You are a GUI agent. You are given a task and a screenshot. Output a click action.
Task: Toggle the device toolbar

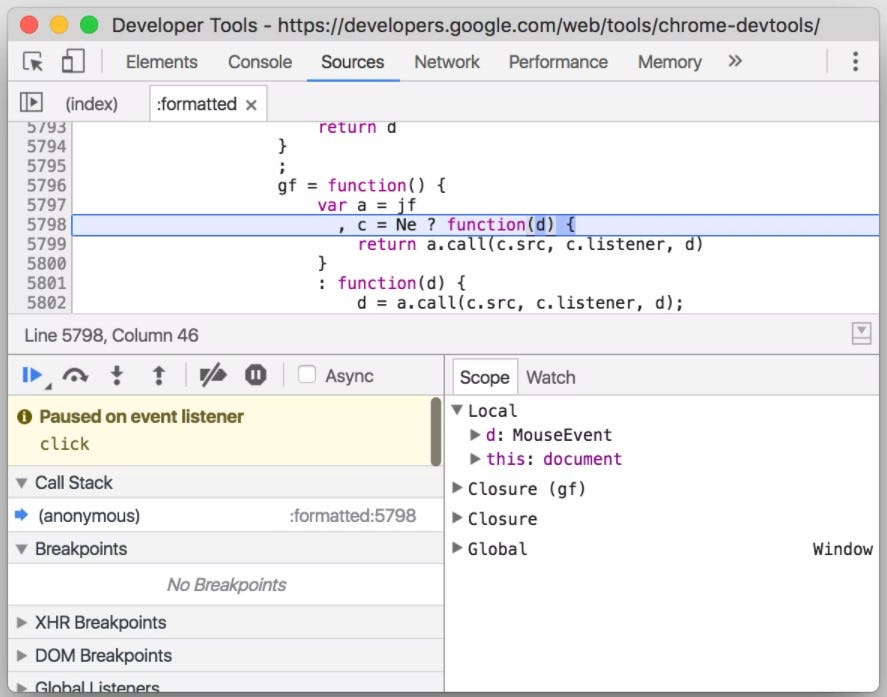click(x=73, y=61)
